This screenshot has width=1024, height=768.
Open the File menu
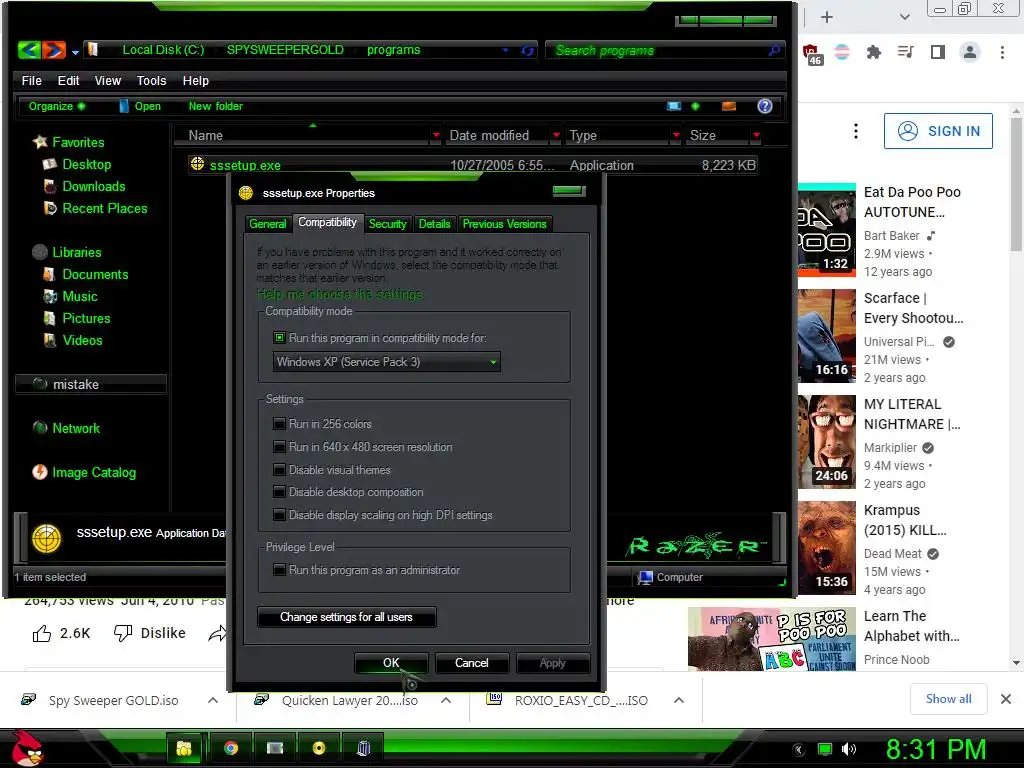point(31,80)
